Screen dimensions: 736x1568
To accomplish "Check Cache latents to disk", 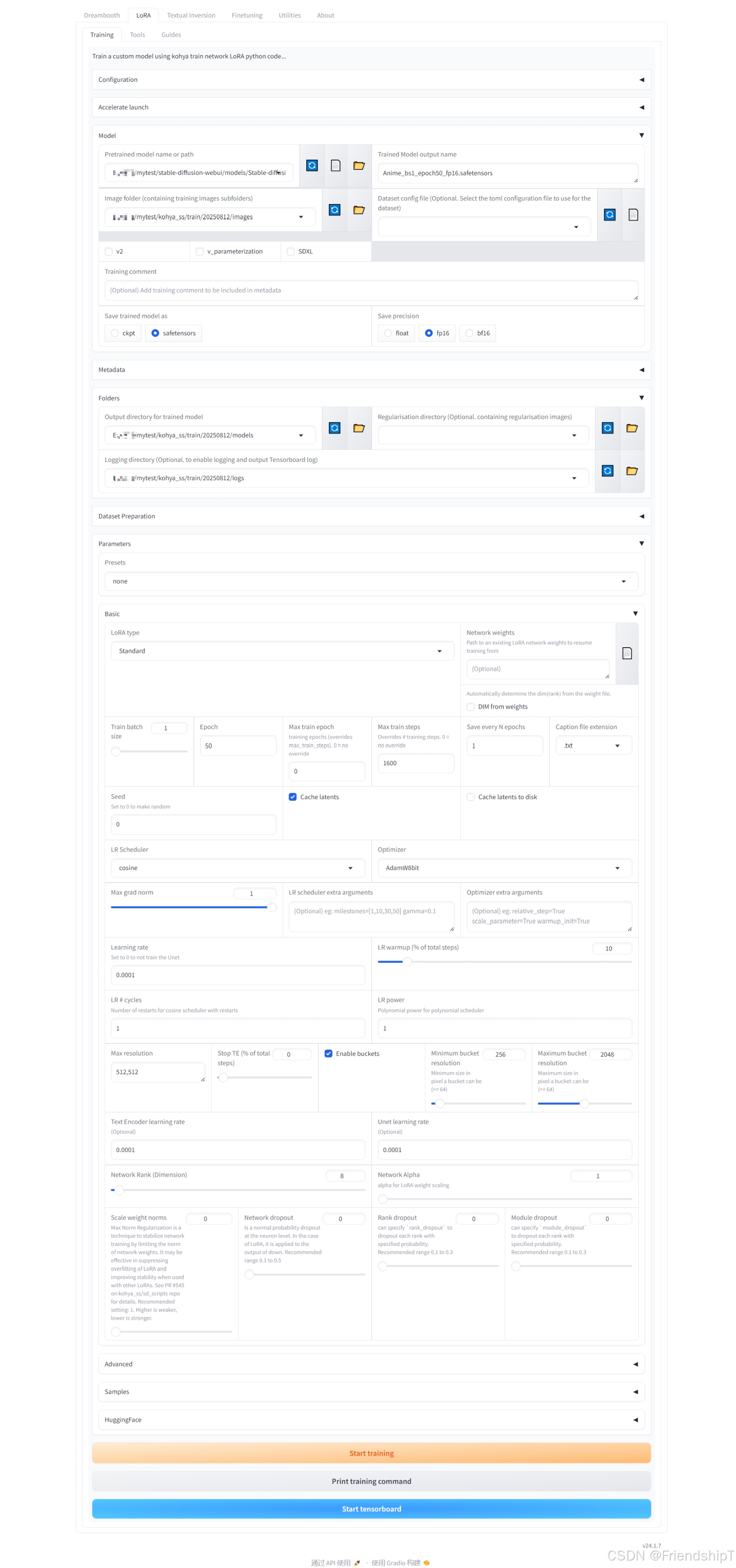I will (x=471, y=797).
